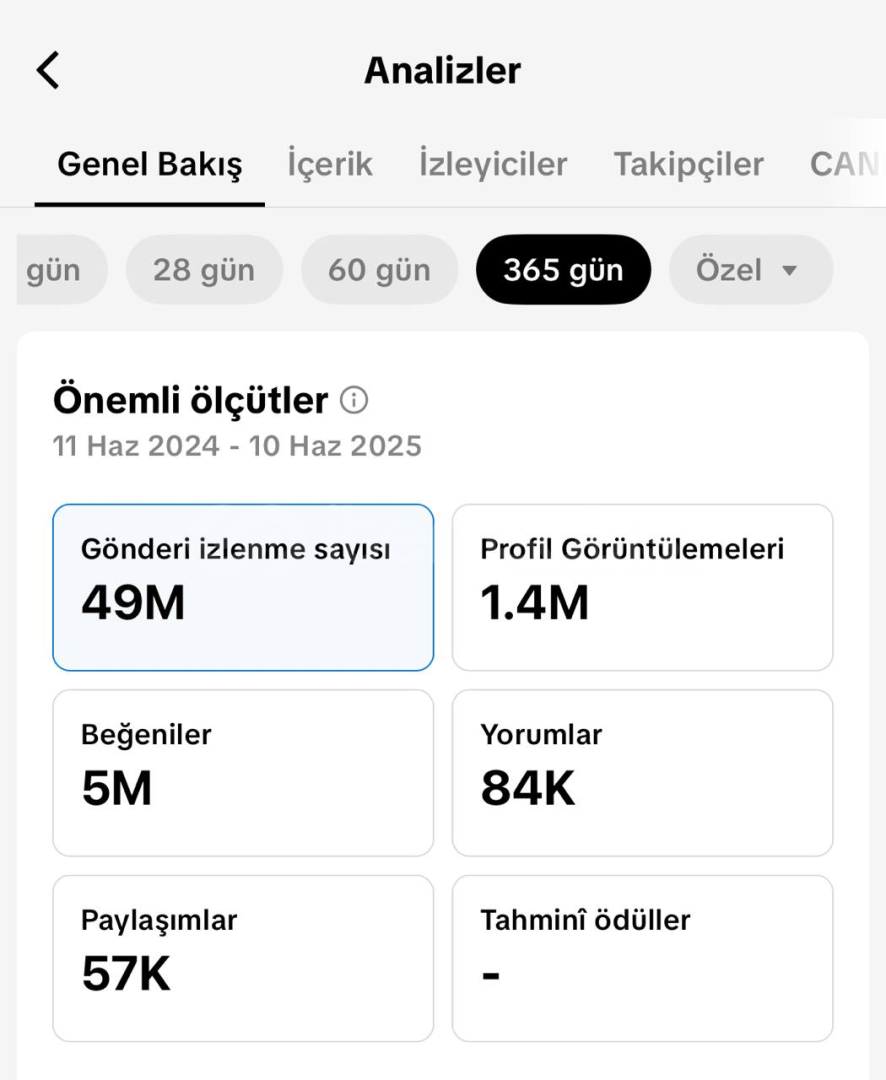Select the 365 gün range chip
886x1080 pixels.
coord(563,269)
